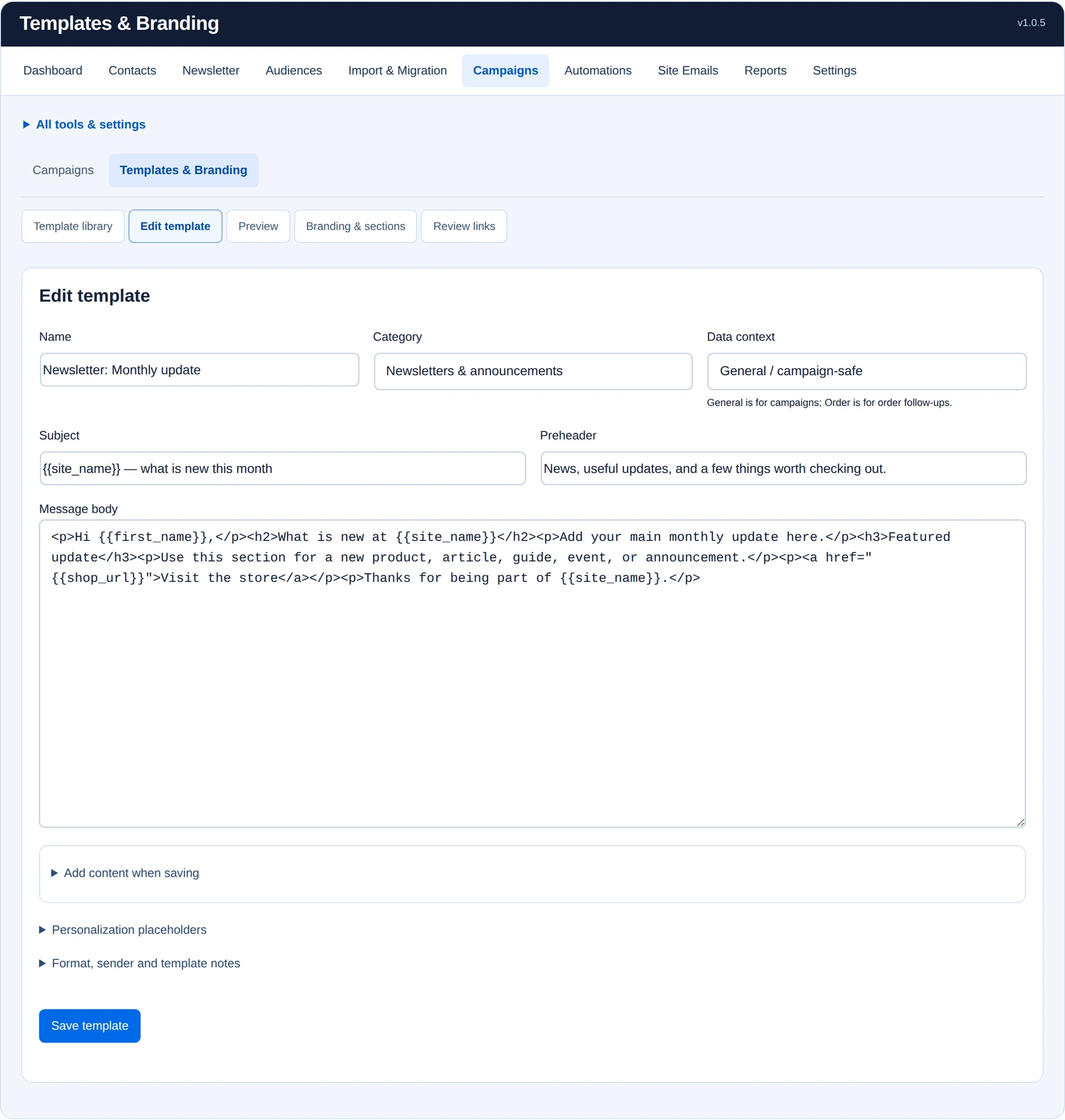Open the Data context dropdown
The width and height of the screenshot is (1065, 1120).
coord(867,371)
